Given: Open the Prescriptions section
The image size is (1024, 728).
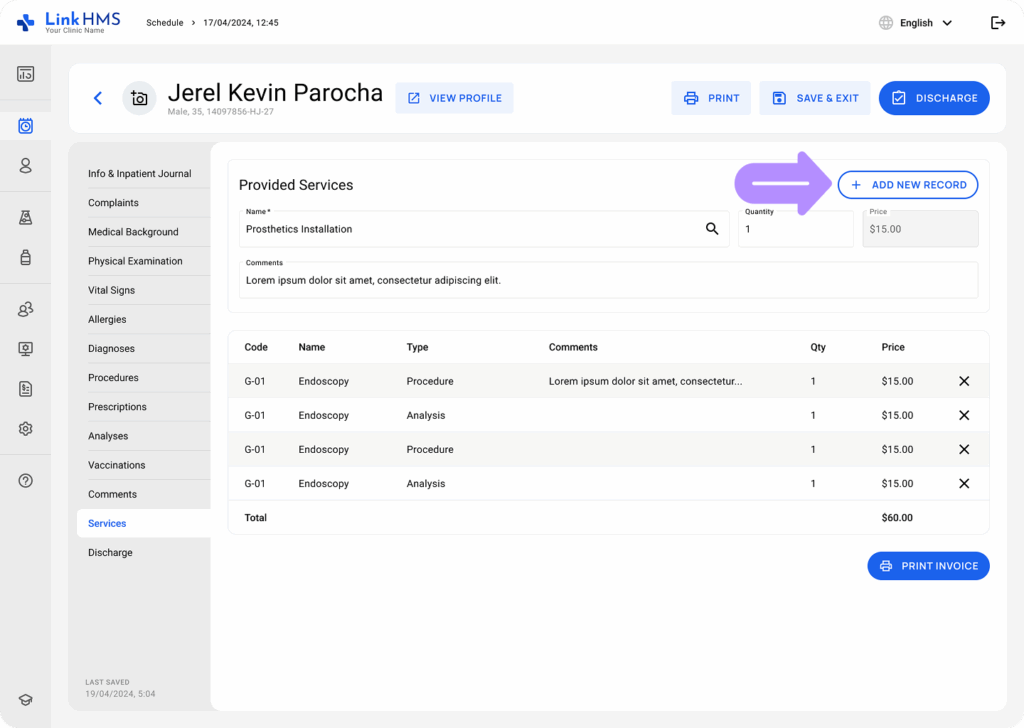Looking at the screenshot, I should coord(118,407).
